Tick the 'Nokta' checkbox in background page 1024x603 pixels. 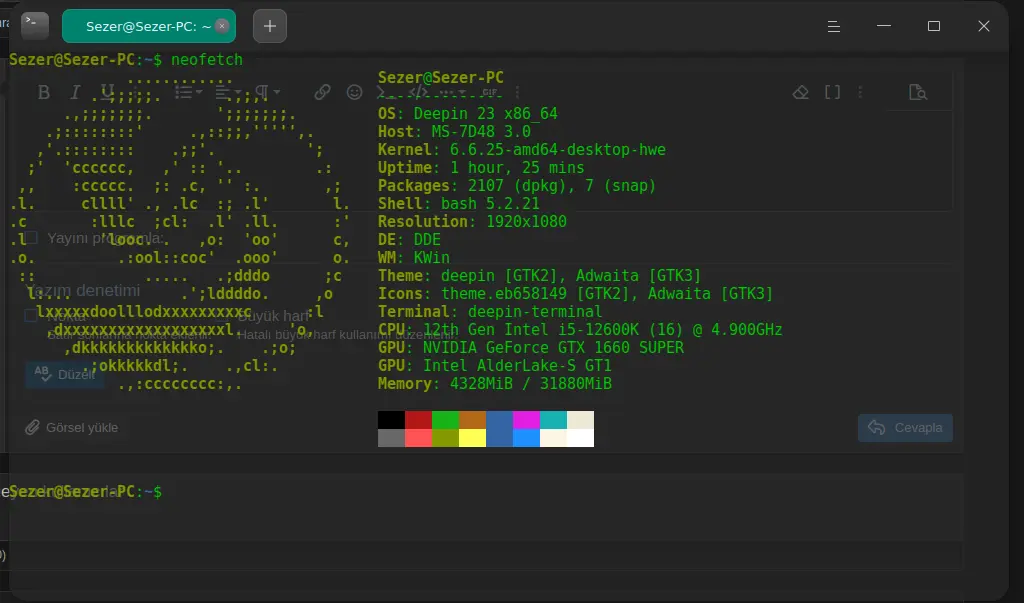(x=31, y=316)
